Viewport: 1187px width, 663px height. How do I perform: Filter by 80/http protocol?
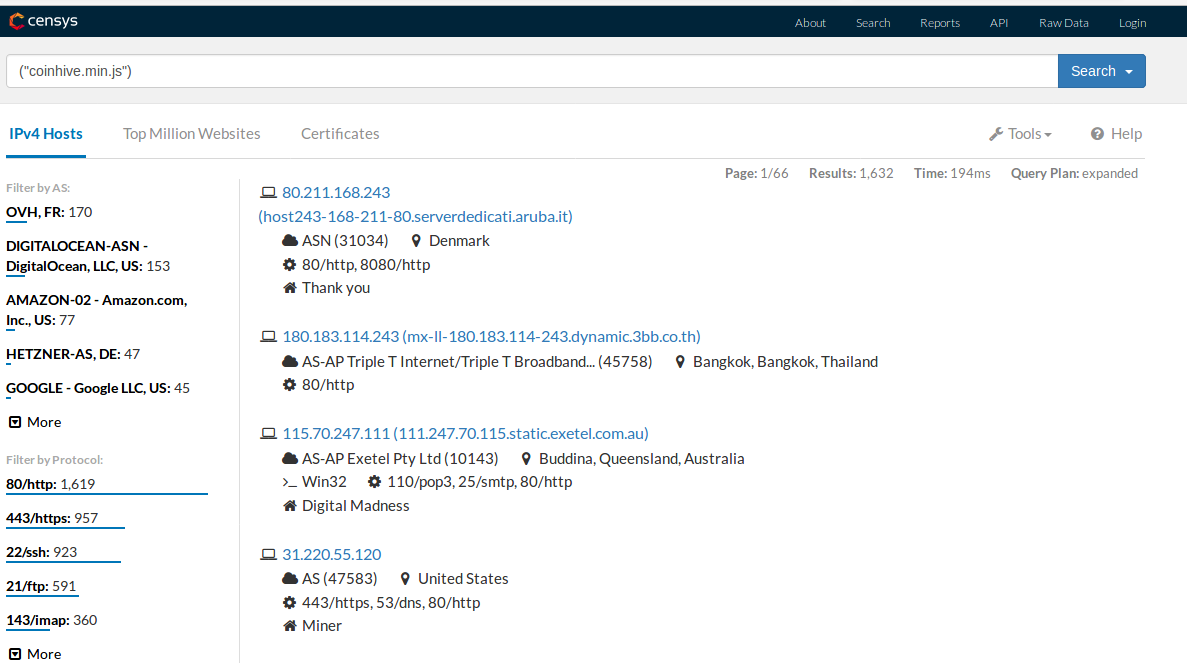tap(51, 484)
